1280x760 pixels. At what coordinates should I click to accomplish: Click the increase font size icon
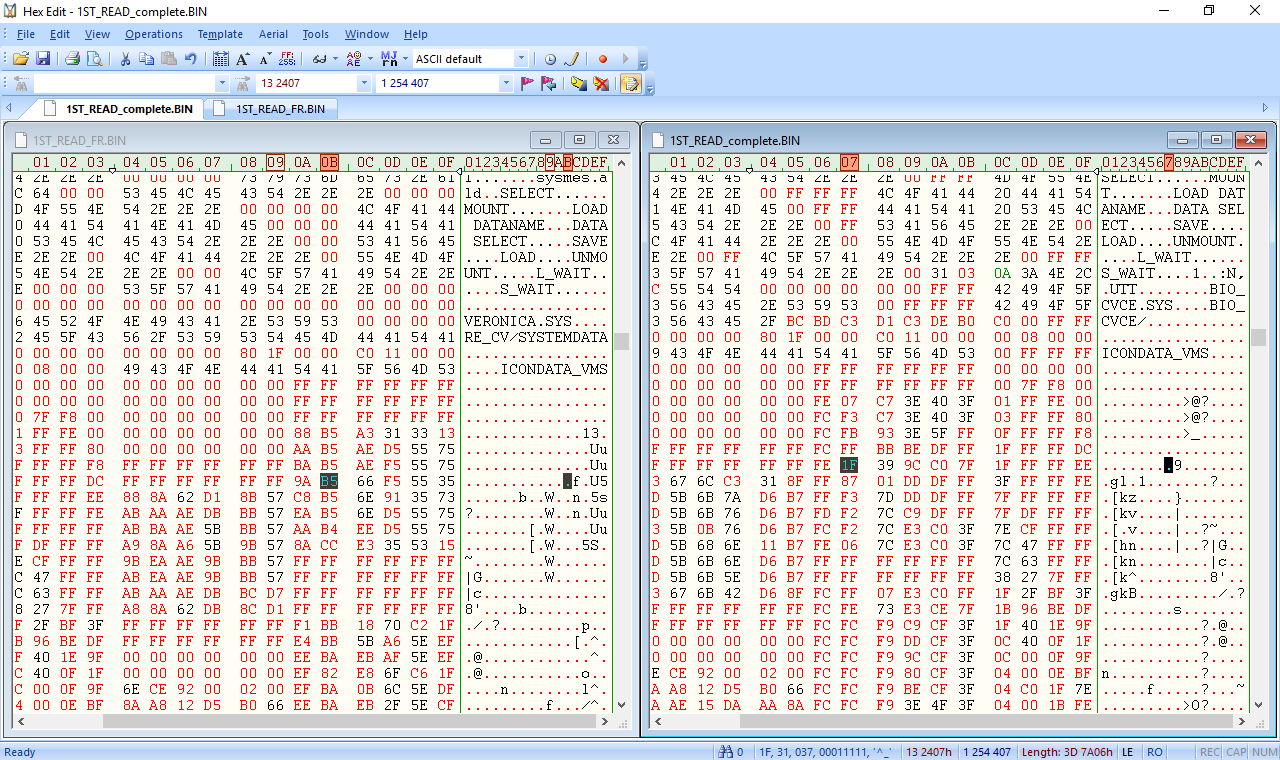click(243, 59)
